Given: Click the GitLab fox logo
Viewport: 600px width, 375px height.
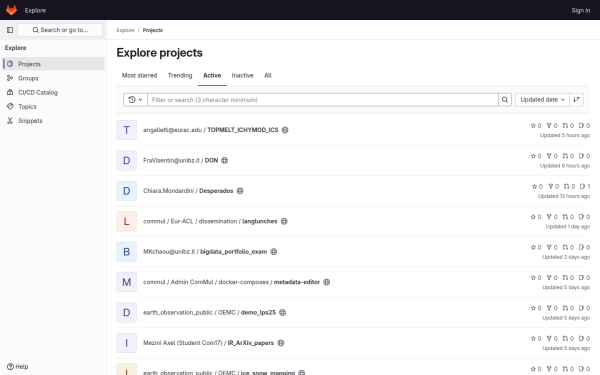Looking at the screenshot, I should (x=11, y=10).
